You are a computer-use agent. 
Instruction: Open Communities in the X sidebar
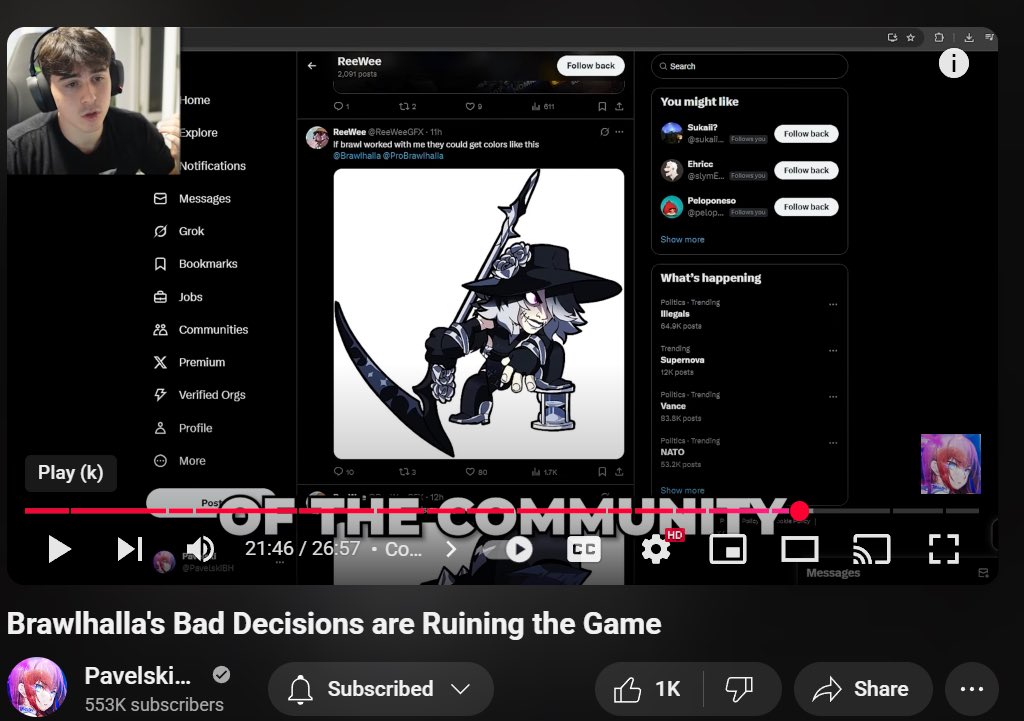[x=200, y=330]
